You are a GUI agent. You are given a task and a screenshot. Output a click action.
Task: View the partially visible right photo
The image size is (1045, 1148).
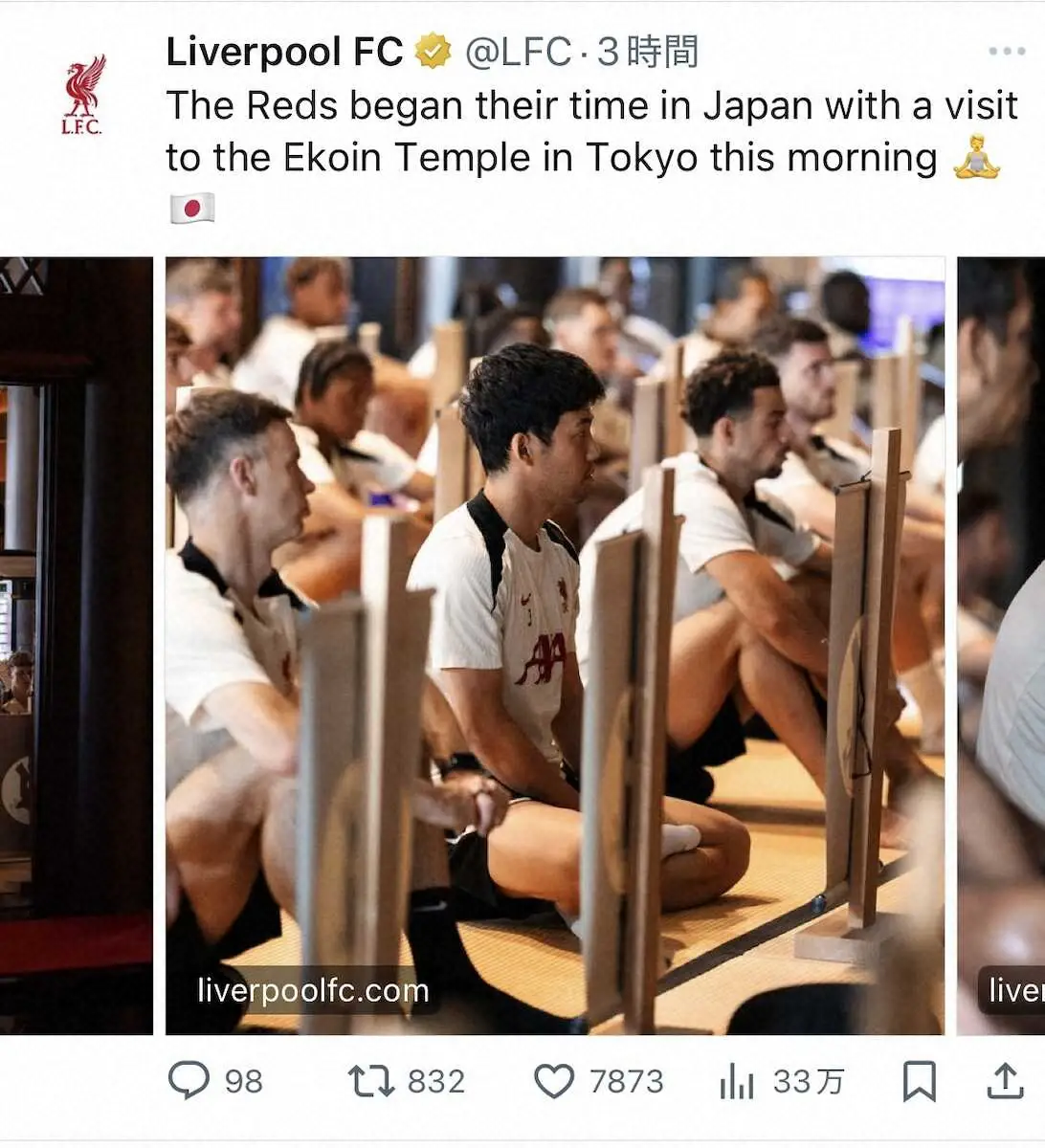1001,646
